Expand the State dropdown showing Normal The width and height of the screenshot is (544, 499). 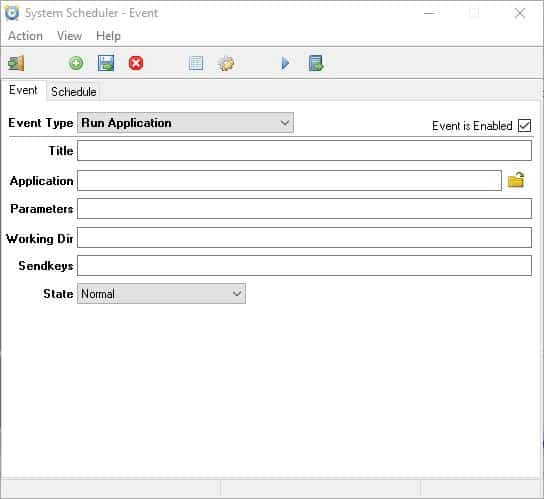click(x=161, y=294)
